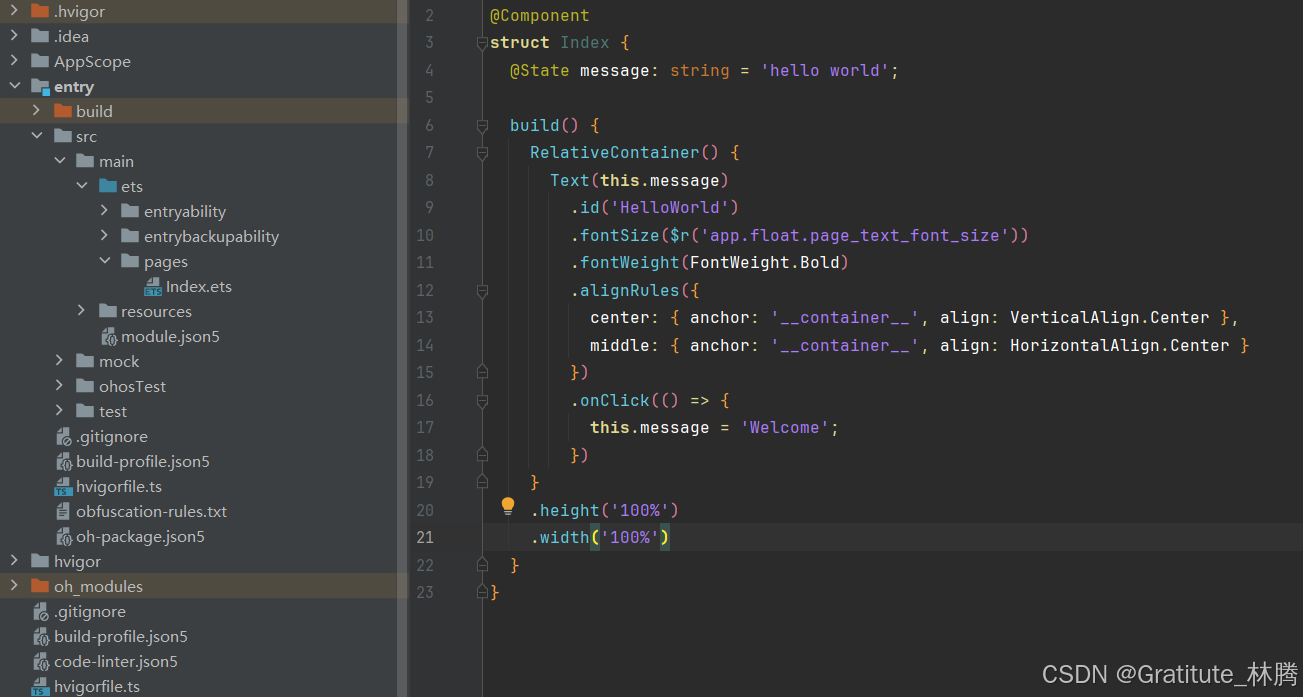This screenshot has width=1303, height=697.
Task: Click VerticalAlign.Center on line 13
Action: [1110, 318]
